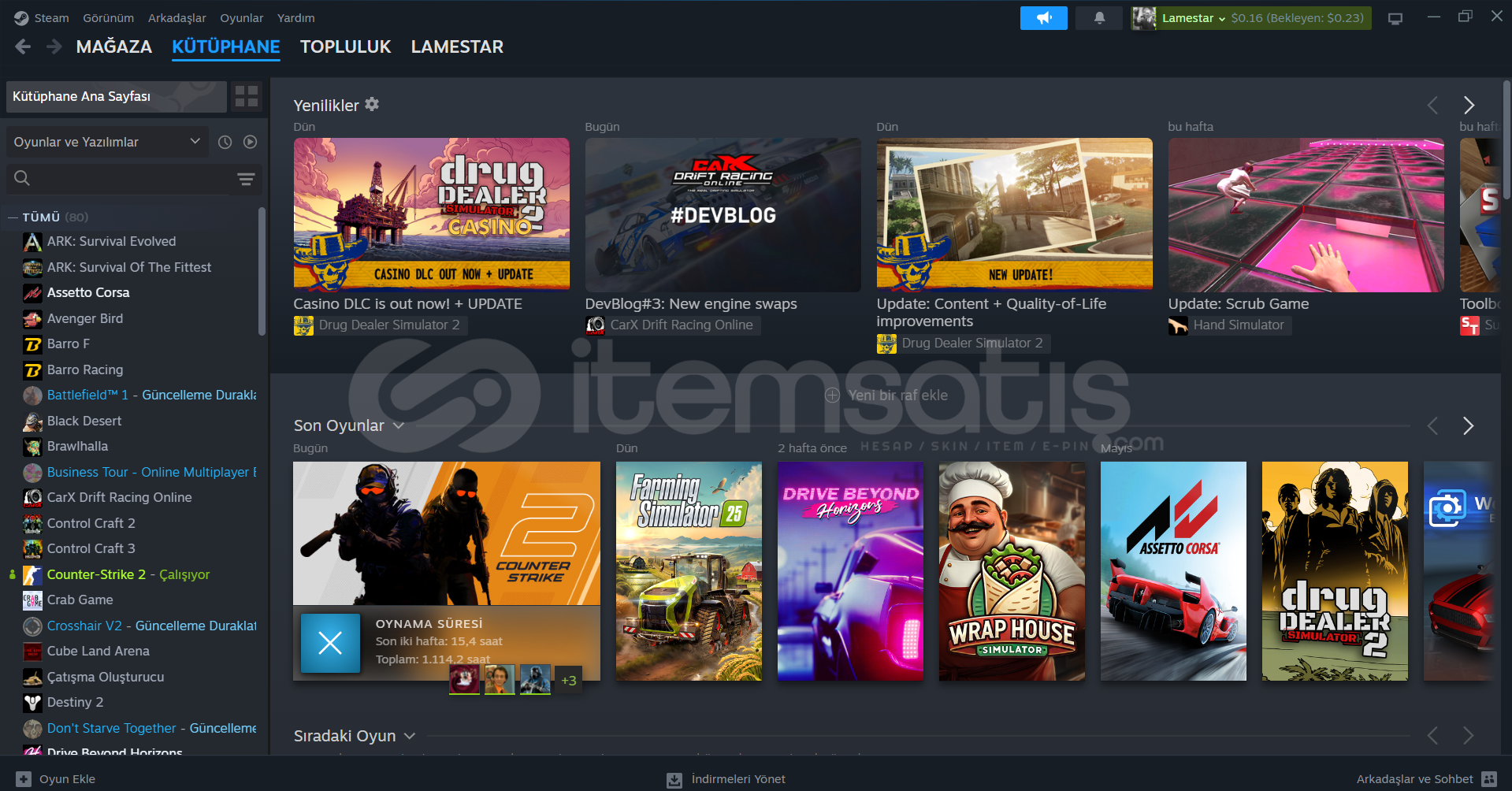
Task: Open Casino DLC is out now news
Action: click(x=407, y=304)
